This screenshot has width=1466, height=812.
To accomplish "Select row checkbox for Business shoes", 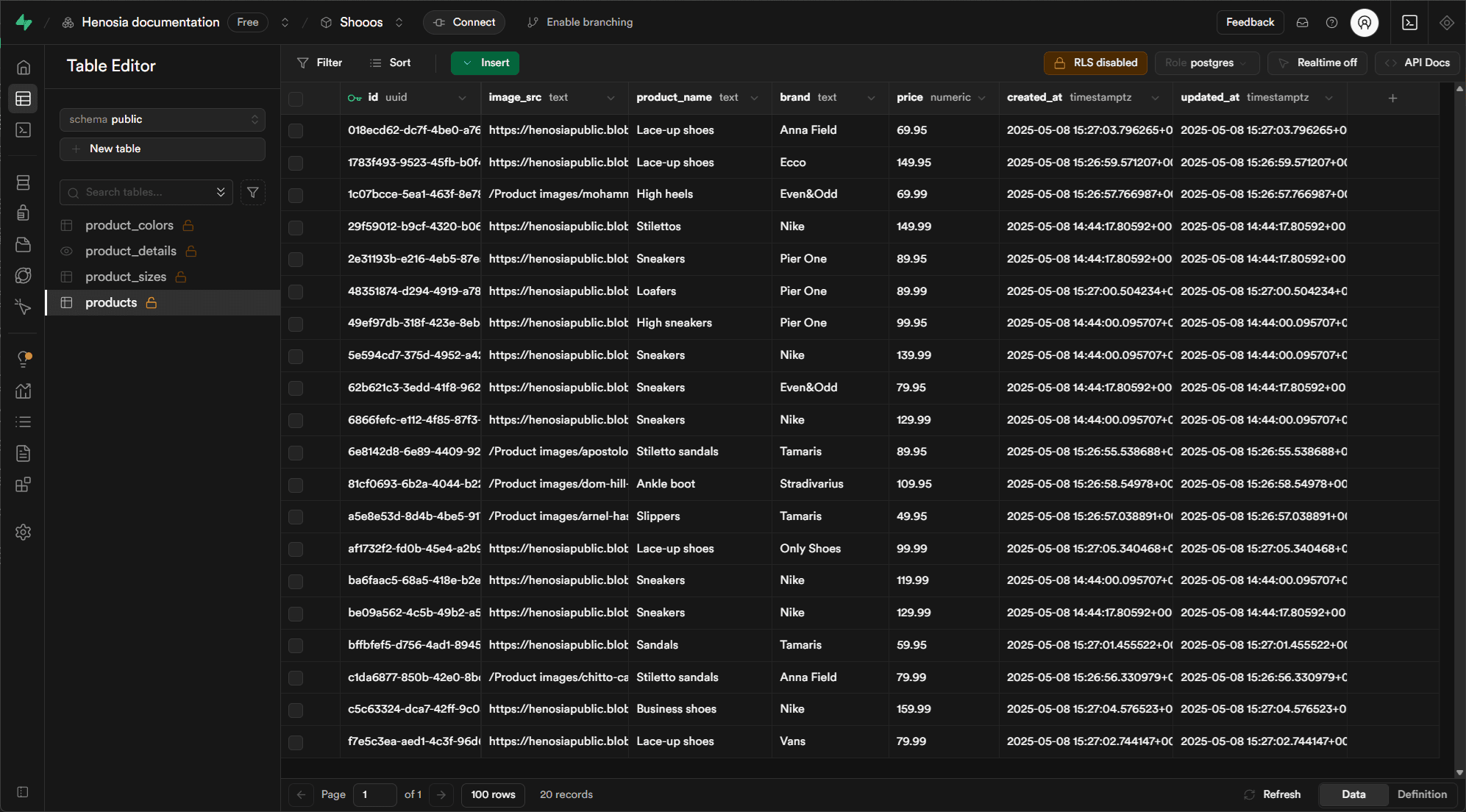I will pyautogui.click(x=296, y=710).
